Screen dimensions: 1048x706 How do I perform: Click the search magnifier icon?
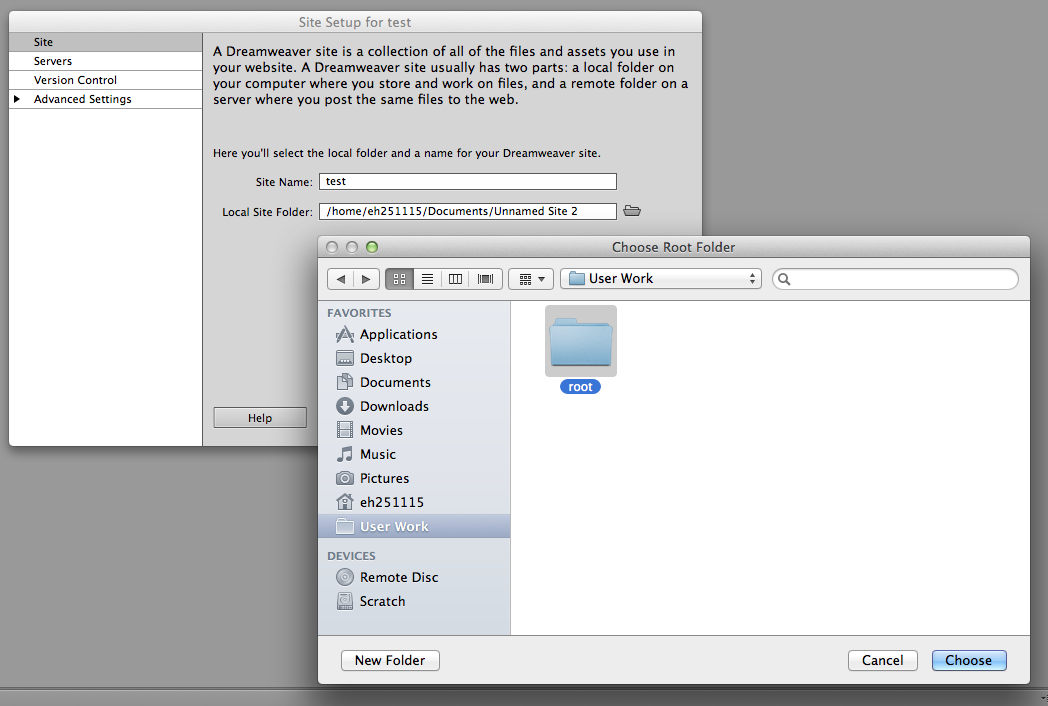point(785,279)
